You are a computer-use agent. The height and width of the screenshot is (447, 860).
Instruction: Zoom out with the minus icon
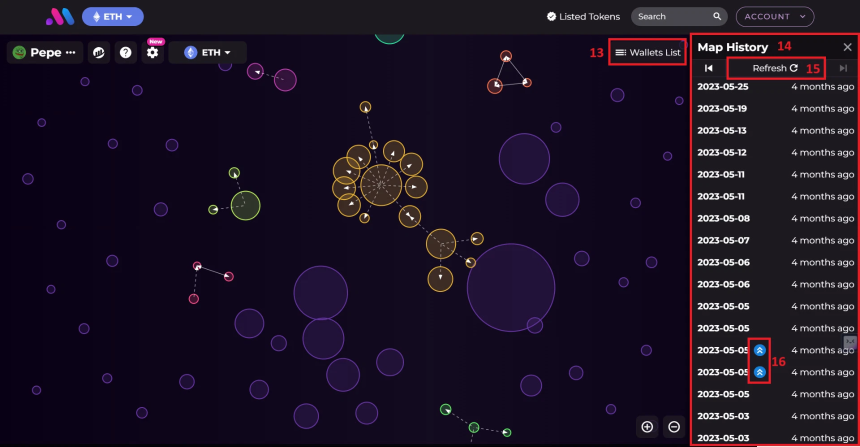pyautogui.click(x=674, y=427)
